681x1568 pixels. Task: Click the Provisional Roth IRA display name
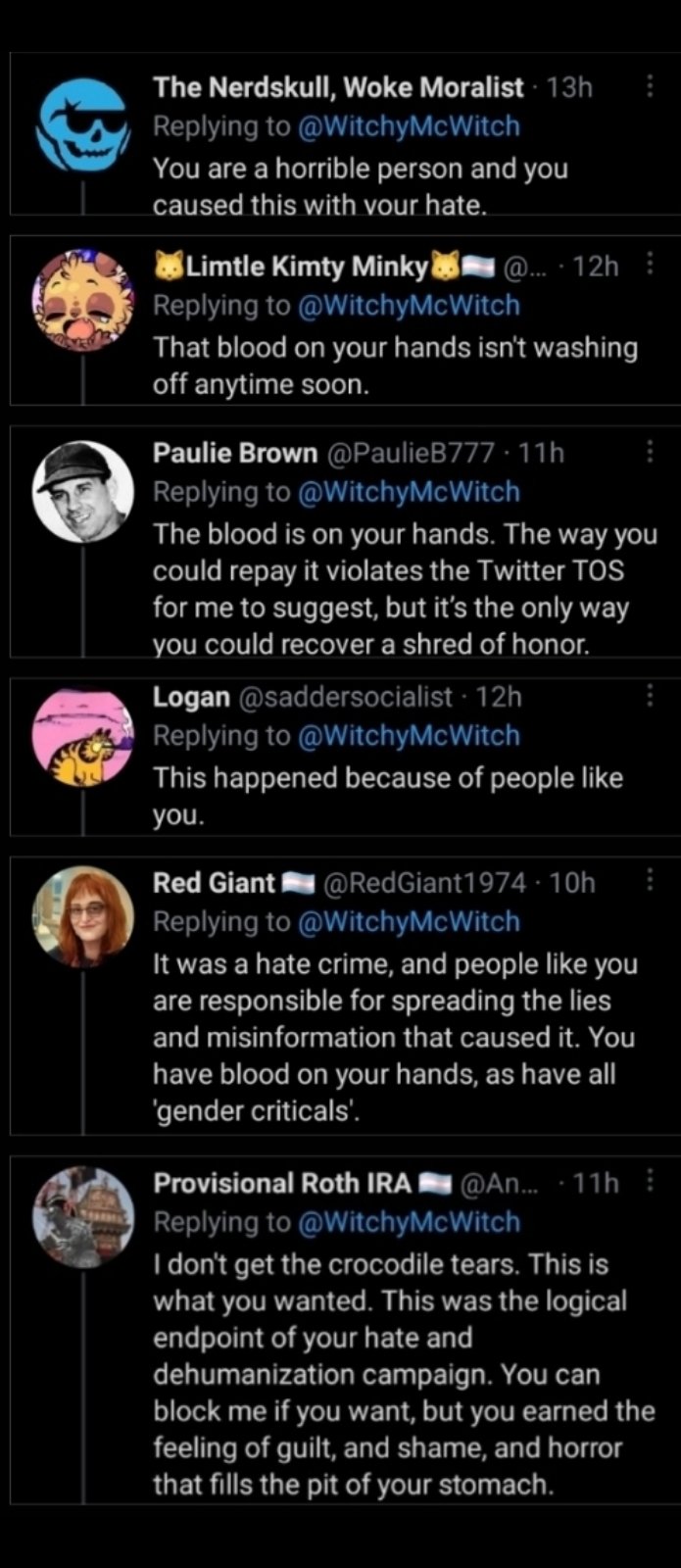282,1184
